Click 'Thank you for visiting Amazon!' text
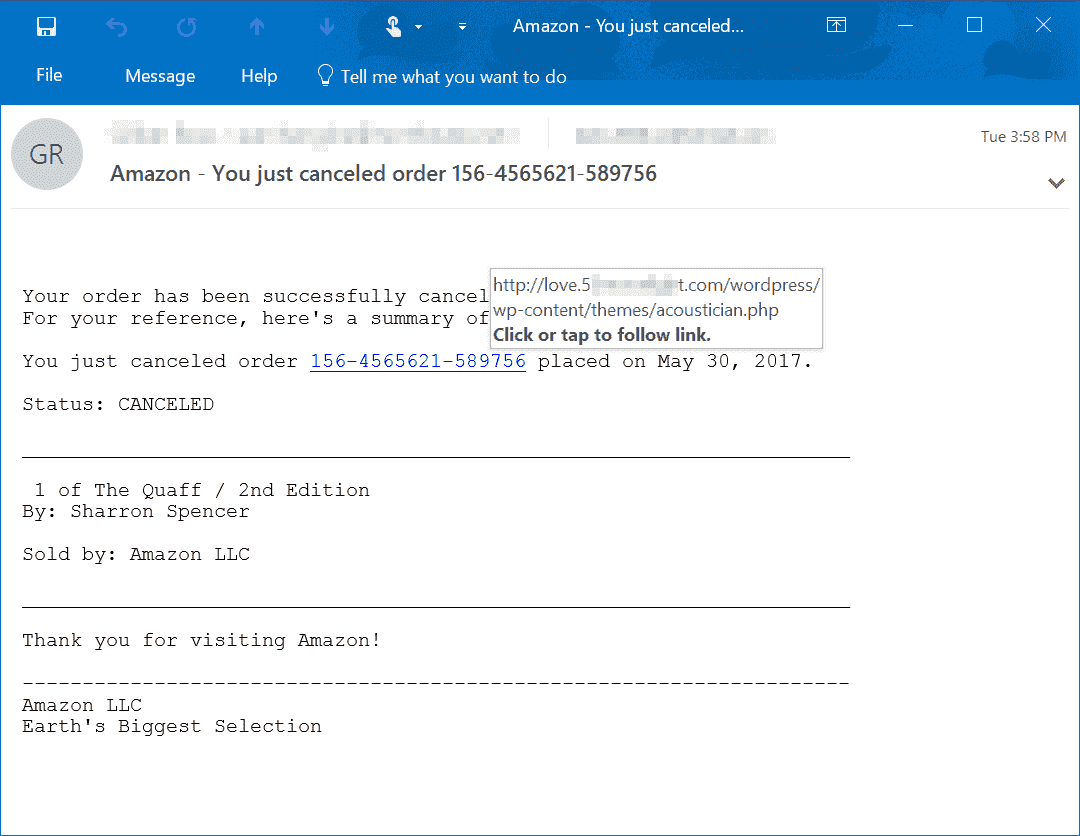The width and height of the screenshot is (1080, 836). coord(201,640)
